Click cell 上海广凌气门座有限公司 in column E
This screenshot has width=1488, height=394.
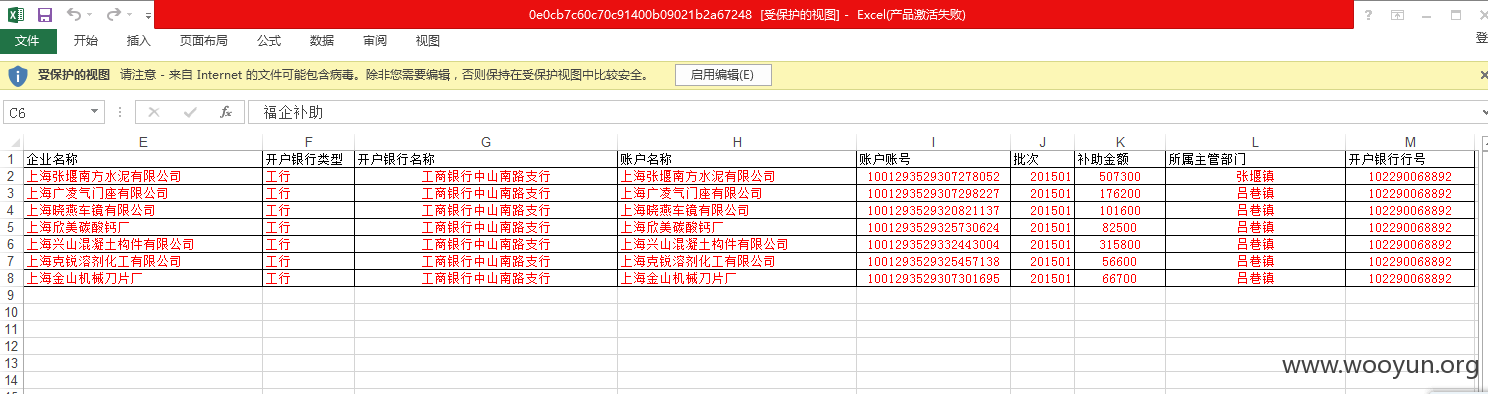[143, 193]
